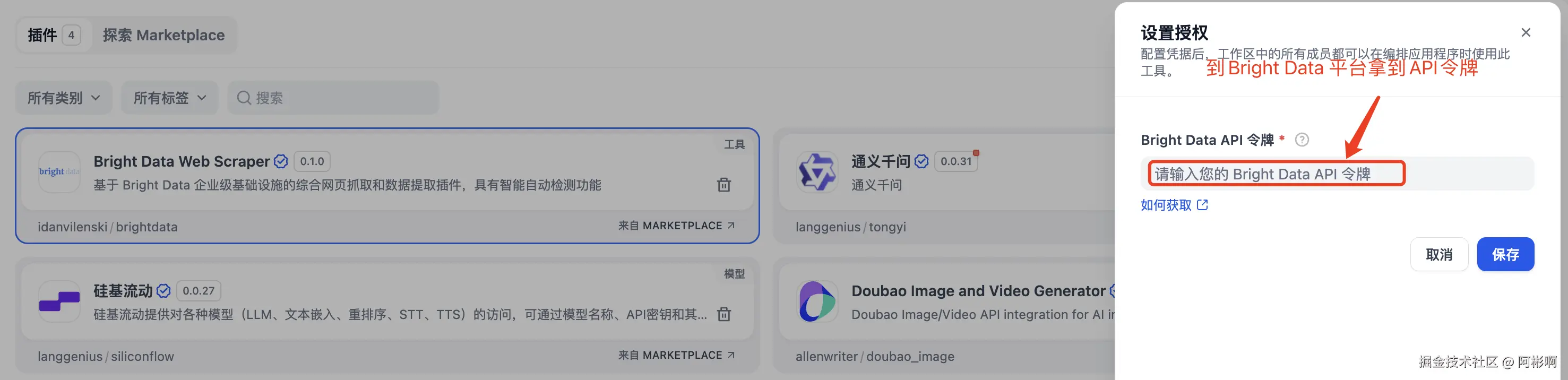Click the 工具 category tag
Viewport: 1568px width, 380px height.
pyautogui.click(x=734, y=144)
